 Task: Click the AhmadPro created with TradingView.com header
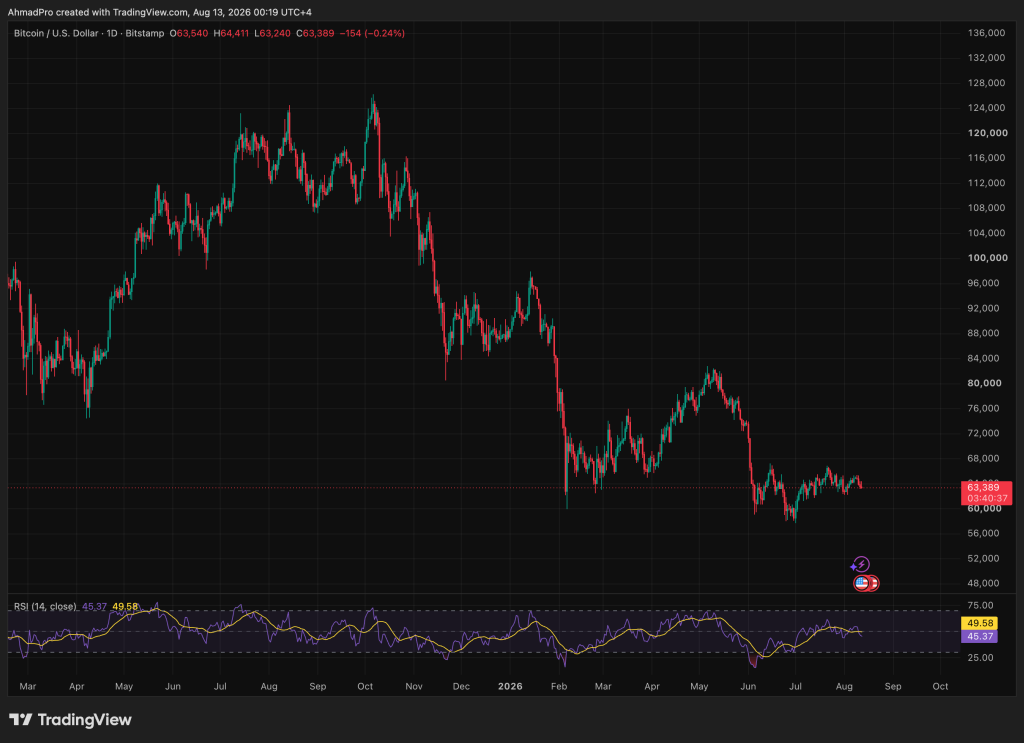tap(159, 12)
